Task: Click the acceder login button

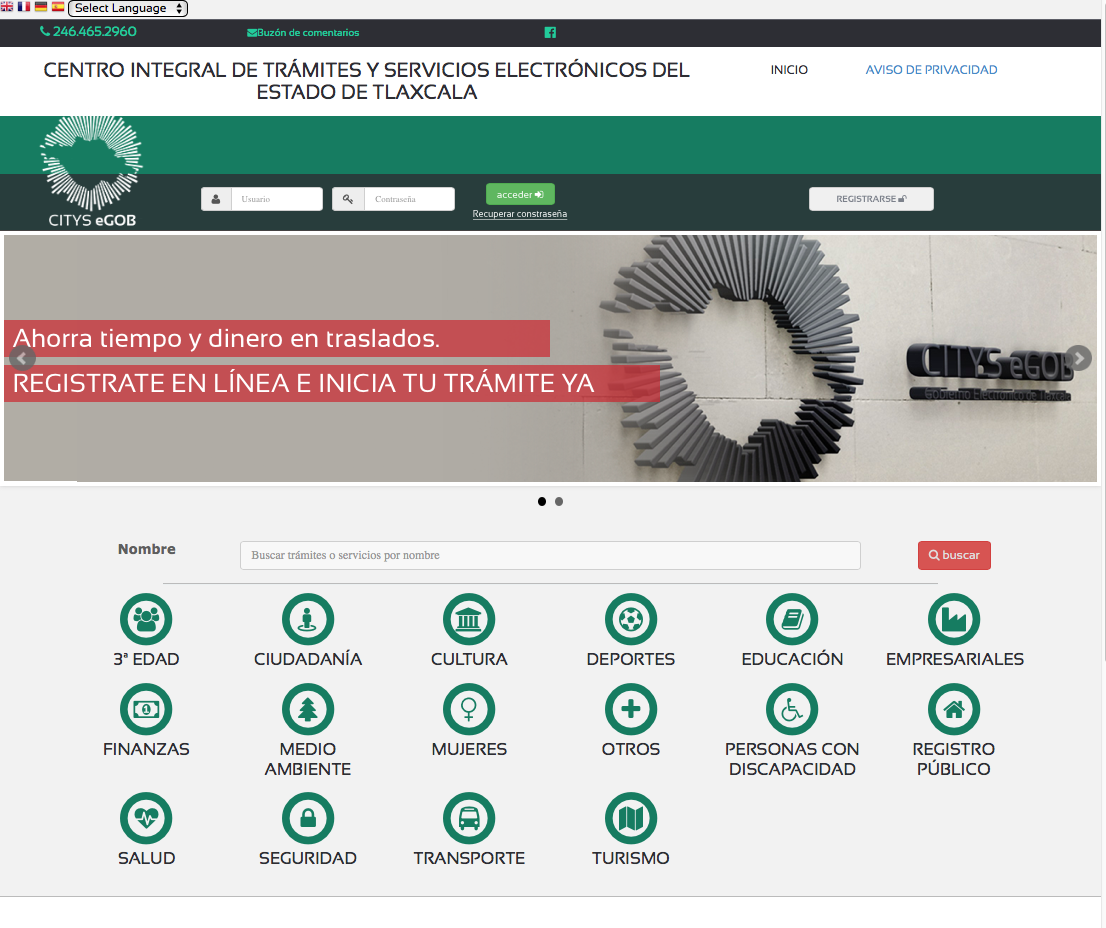Action: pos(520,194)
